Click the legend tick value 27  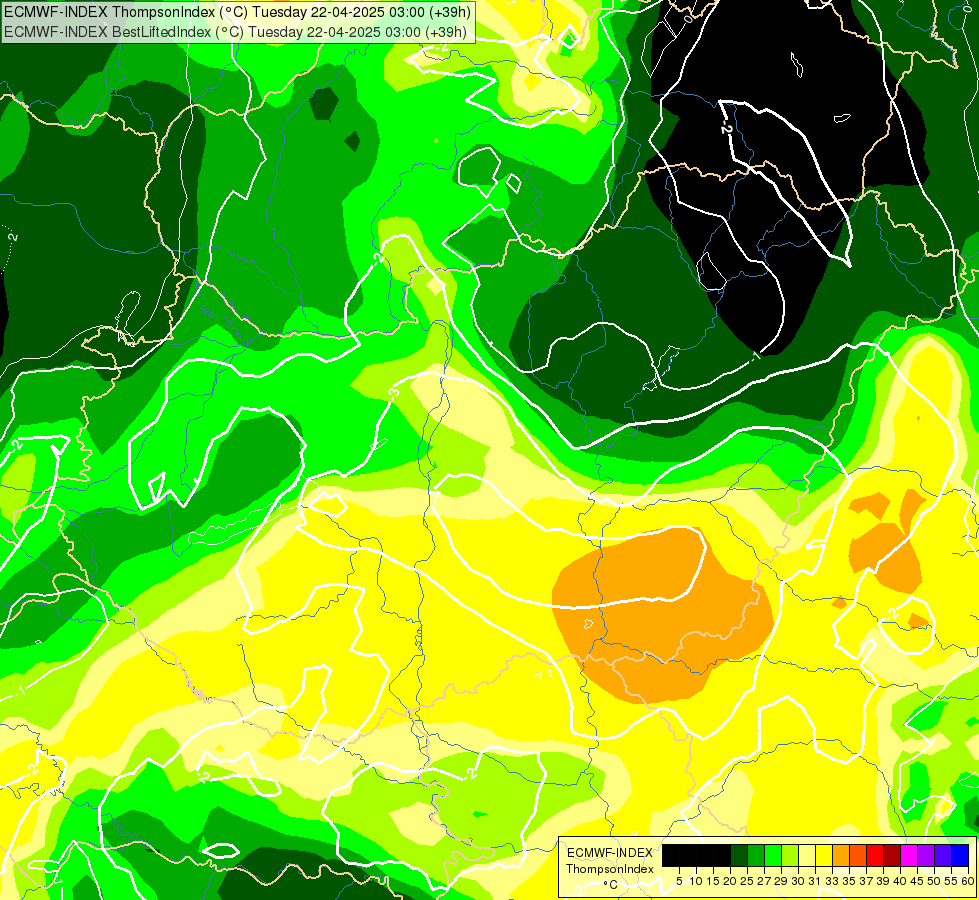[x=764, y=881]
